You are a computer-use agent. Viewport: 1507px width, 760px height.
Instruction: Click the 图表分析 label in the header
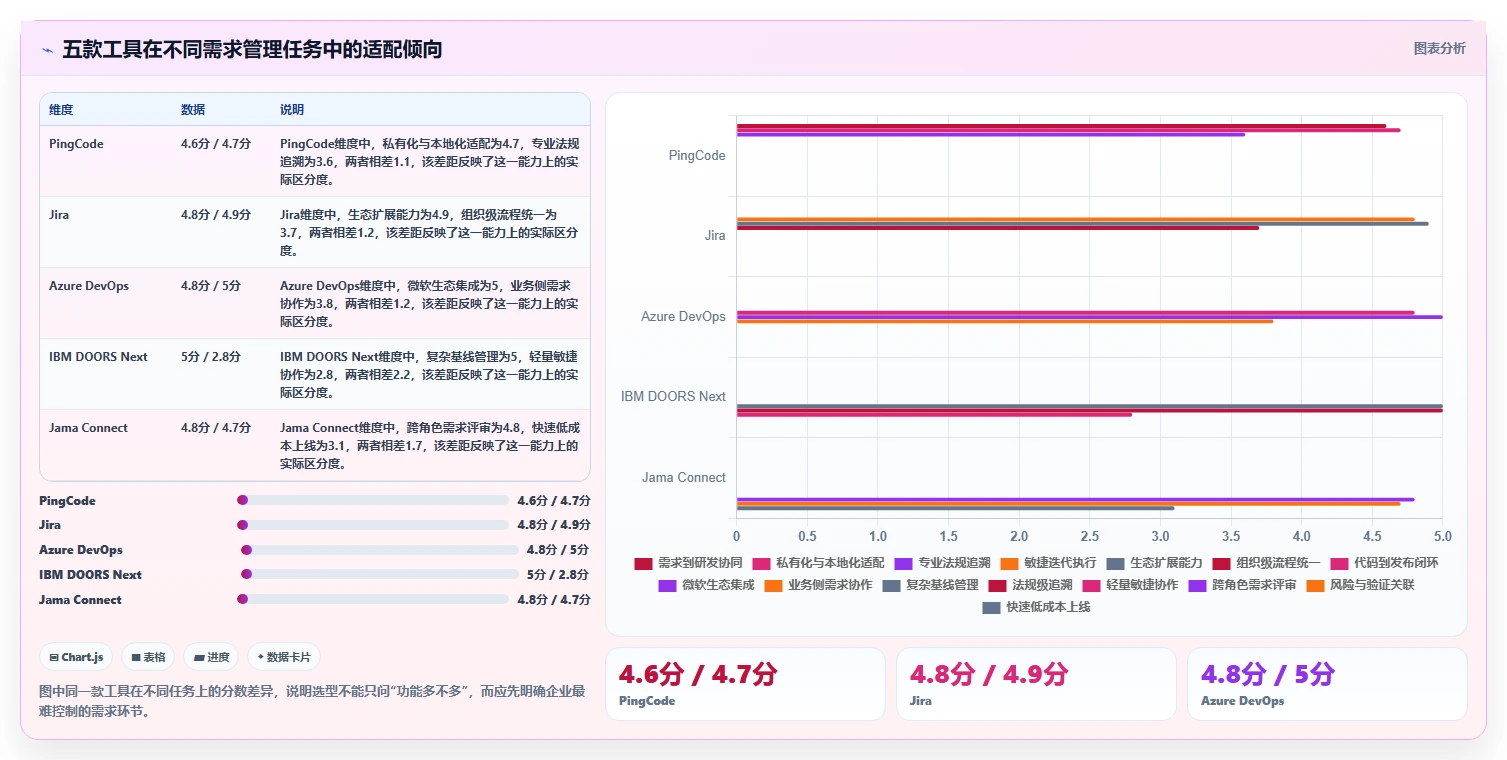(x=1439, y=48)
